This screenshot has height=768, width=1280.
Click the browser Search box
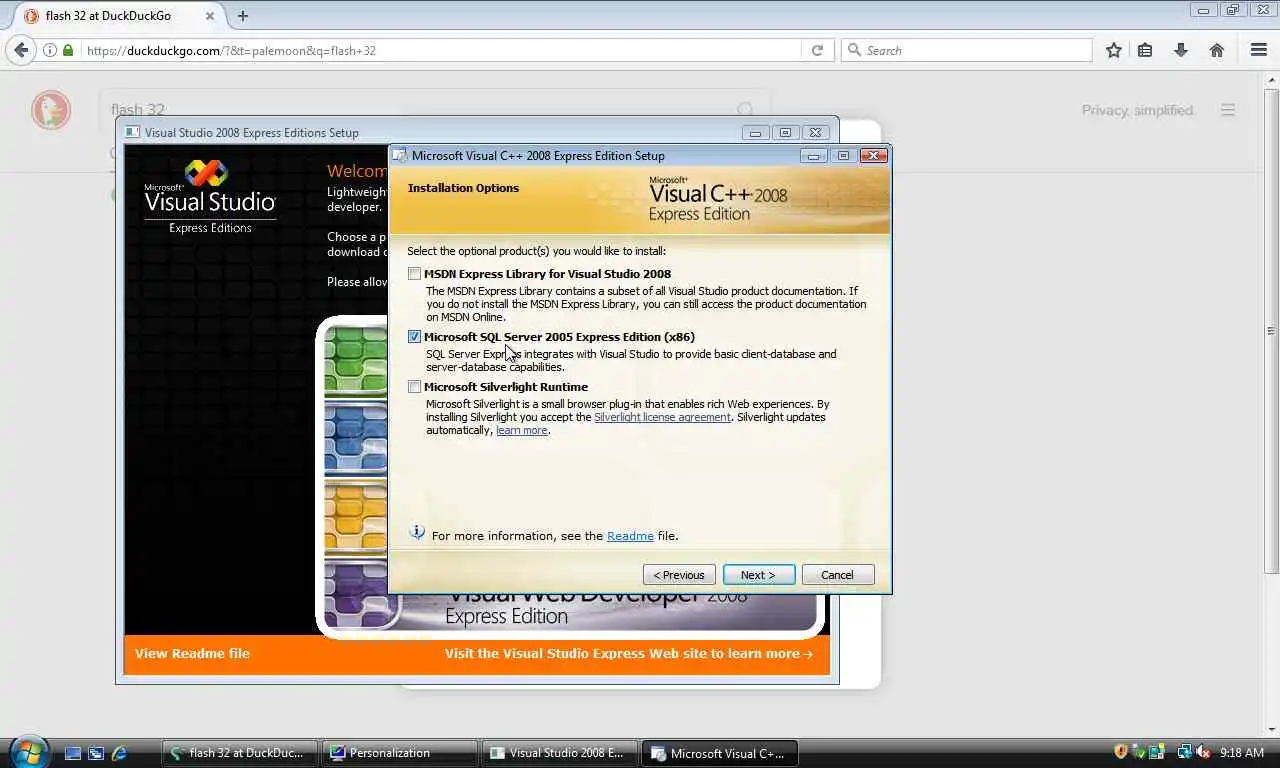click(x=967, y=50)
